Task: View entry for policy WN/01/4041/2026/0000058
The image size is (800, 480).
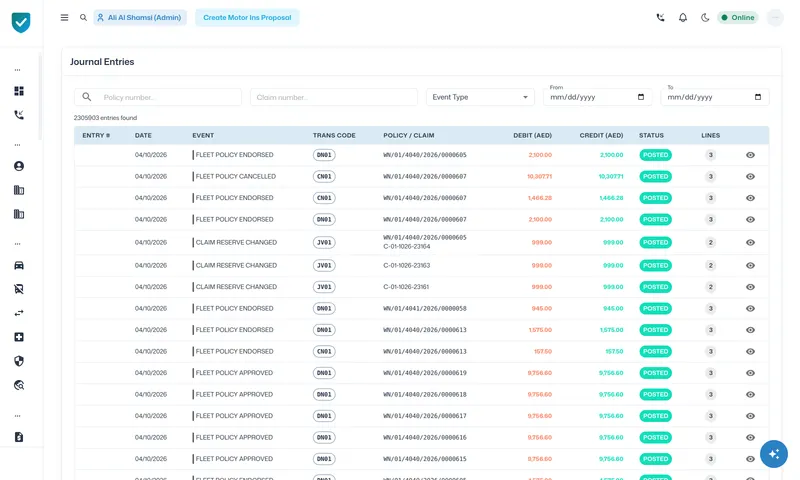Action: coord(750,309)
